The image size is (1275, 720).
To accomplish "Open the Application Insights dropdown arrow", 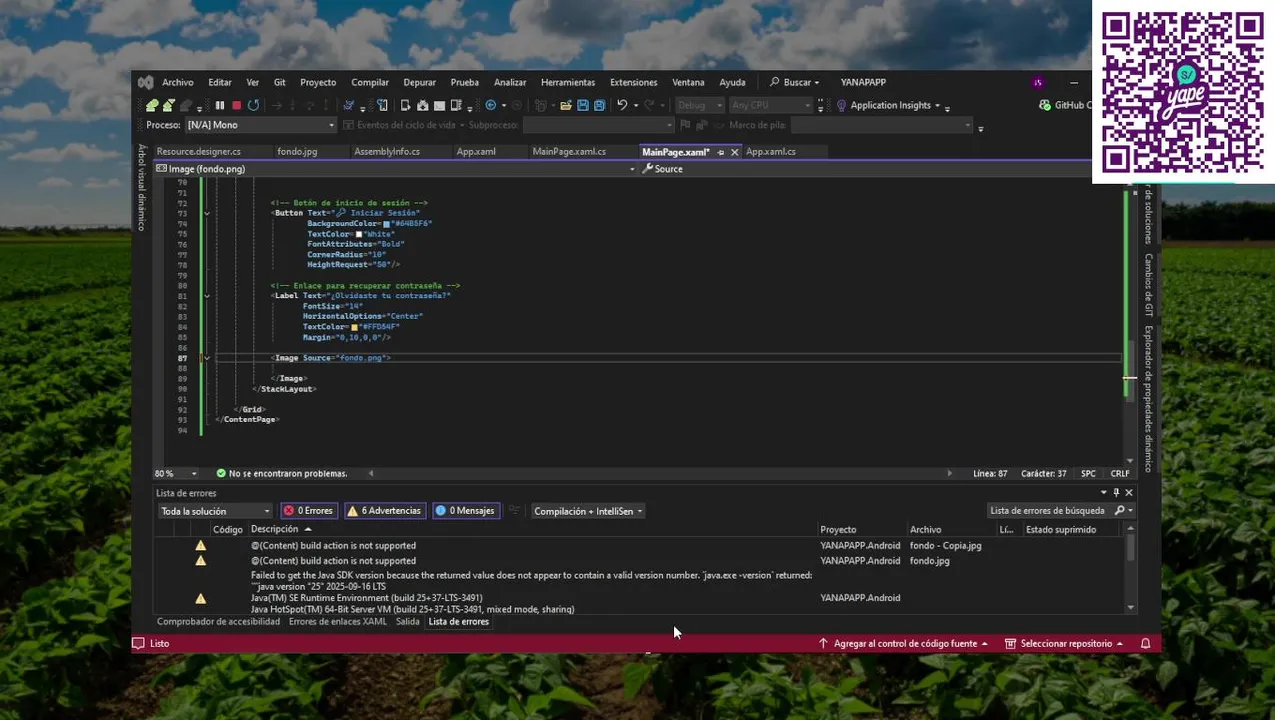I will 937,106.
